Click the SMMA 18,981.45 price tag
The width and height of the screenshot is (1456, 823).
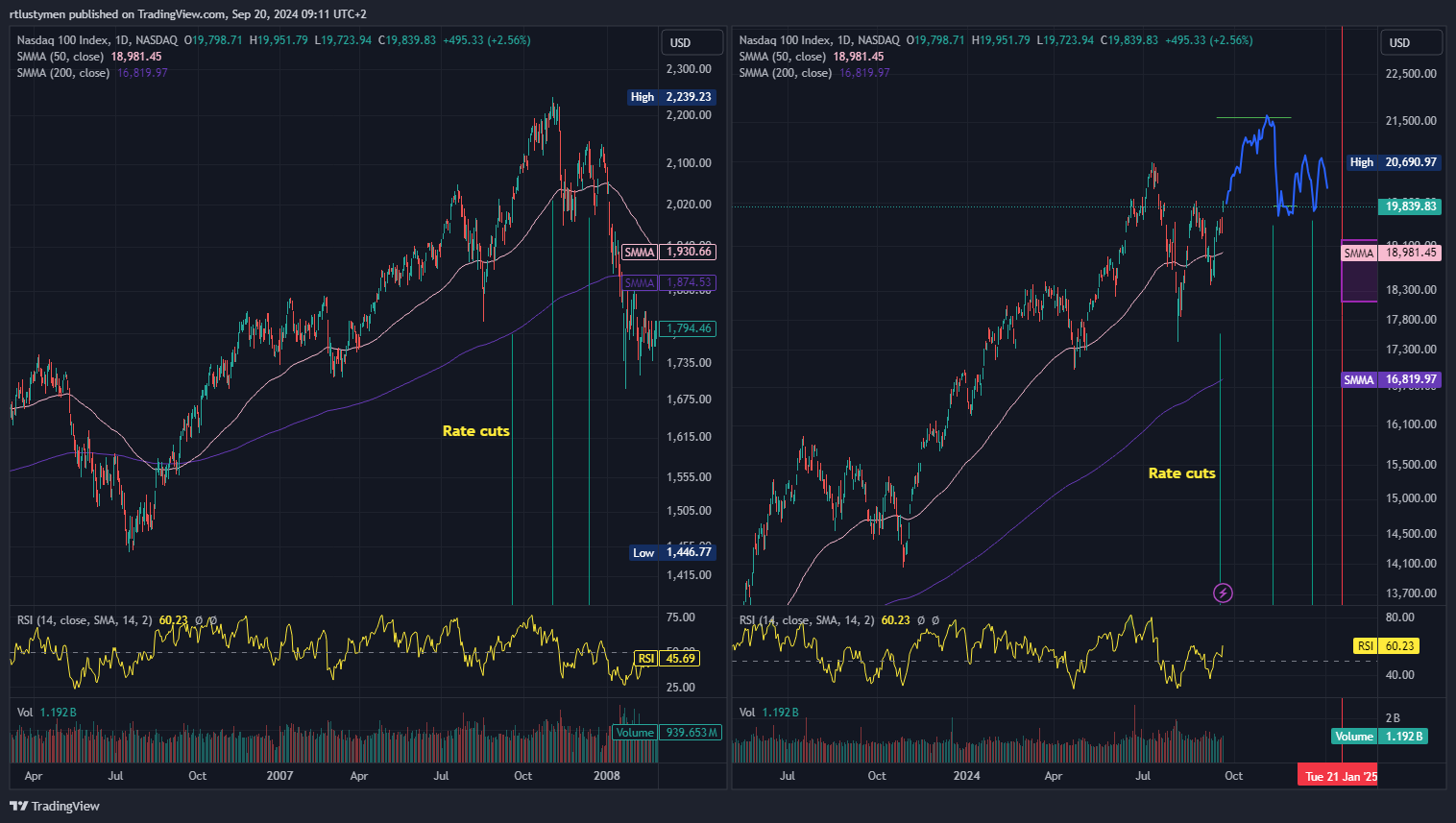(x=1390, y=253)
